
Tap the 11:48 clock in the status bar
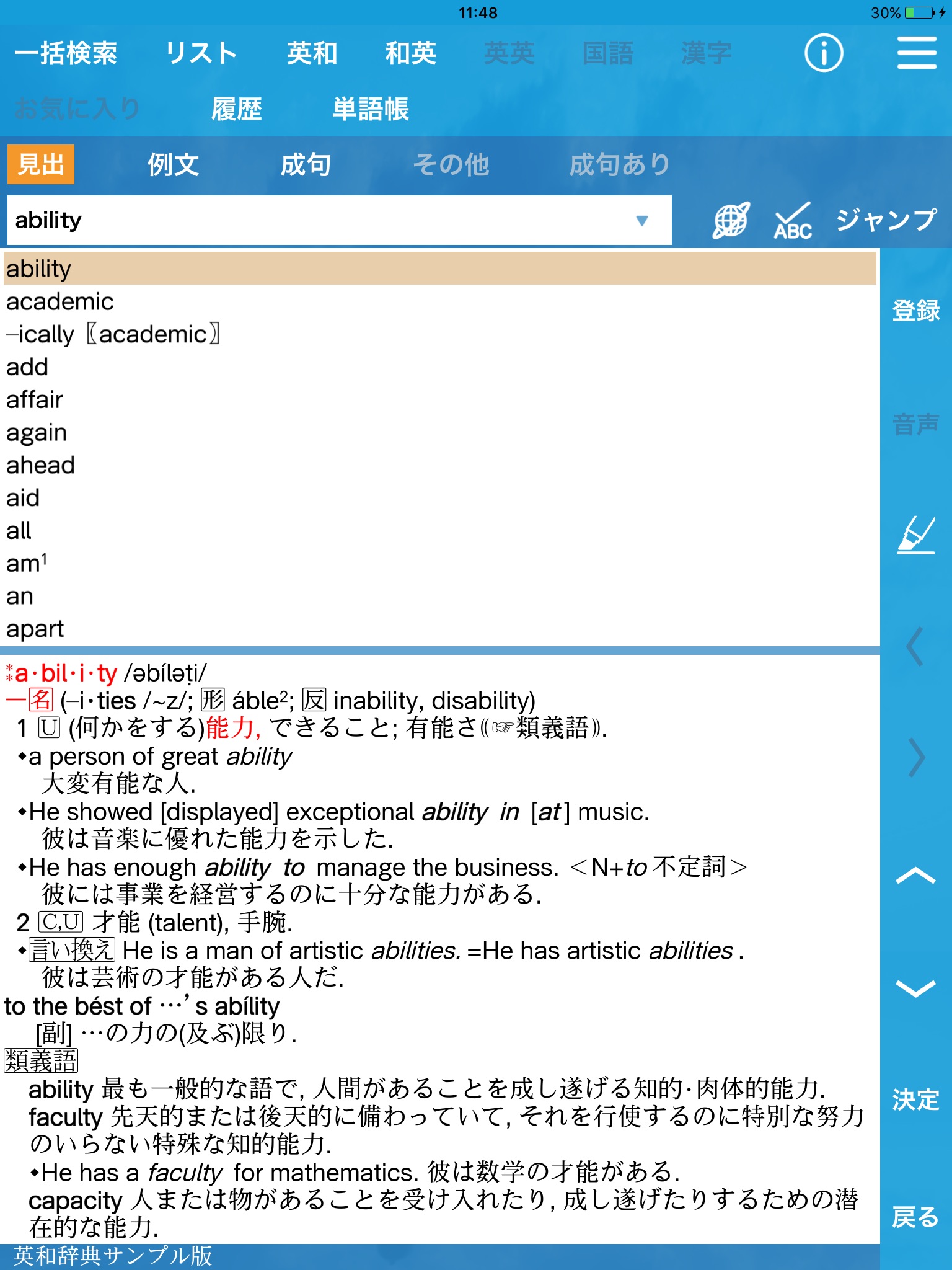coord(478,12)
